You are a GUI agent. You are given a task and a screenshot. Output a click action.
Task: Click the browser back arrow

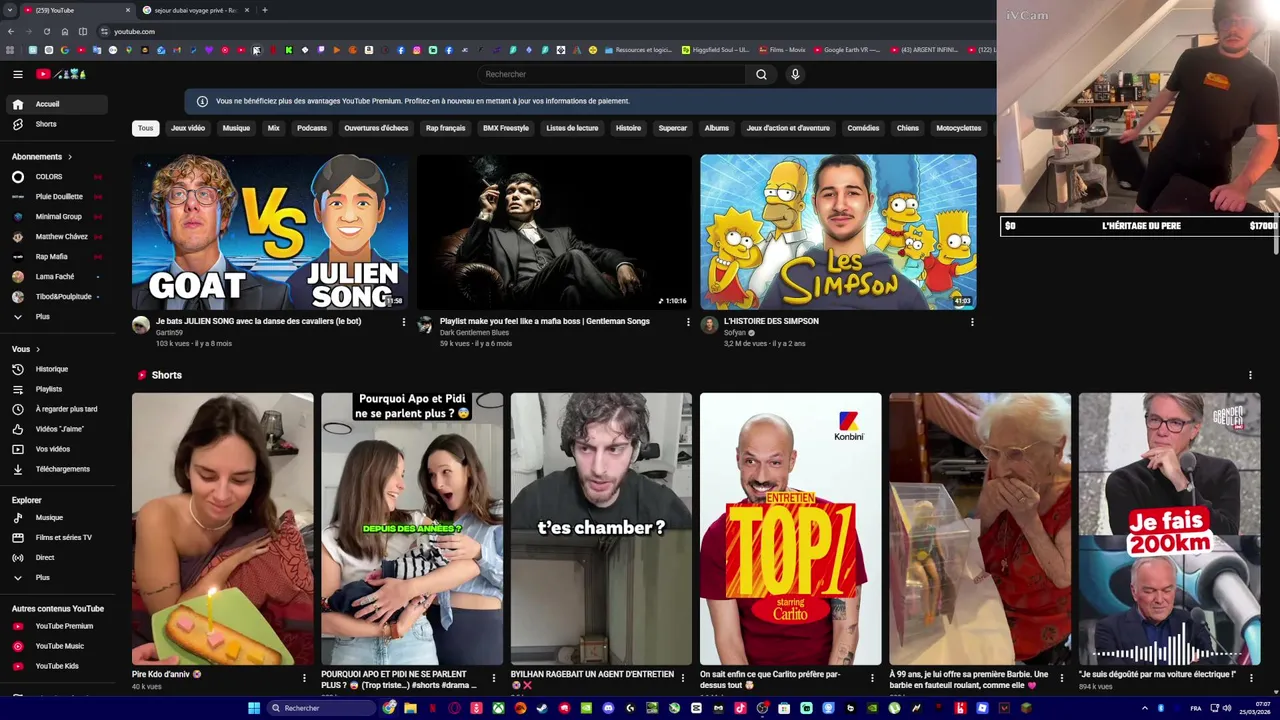point(11,31)
